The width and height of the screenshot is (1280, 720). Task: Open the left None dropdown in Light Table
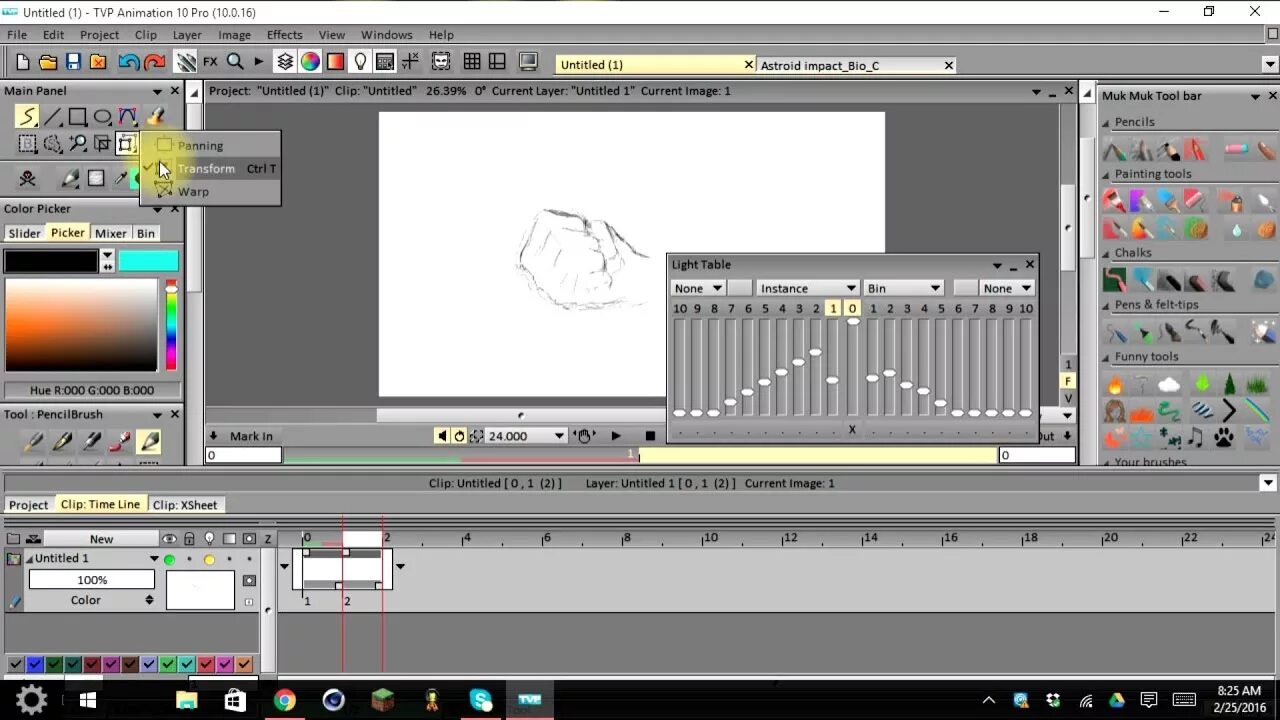[x=697, y=288]
